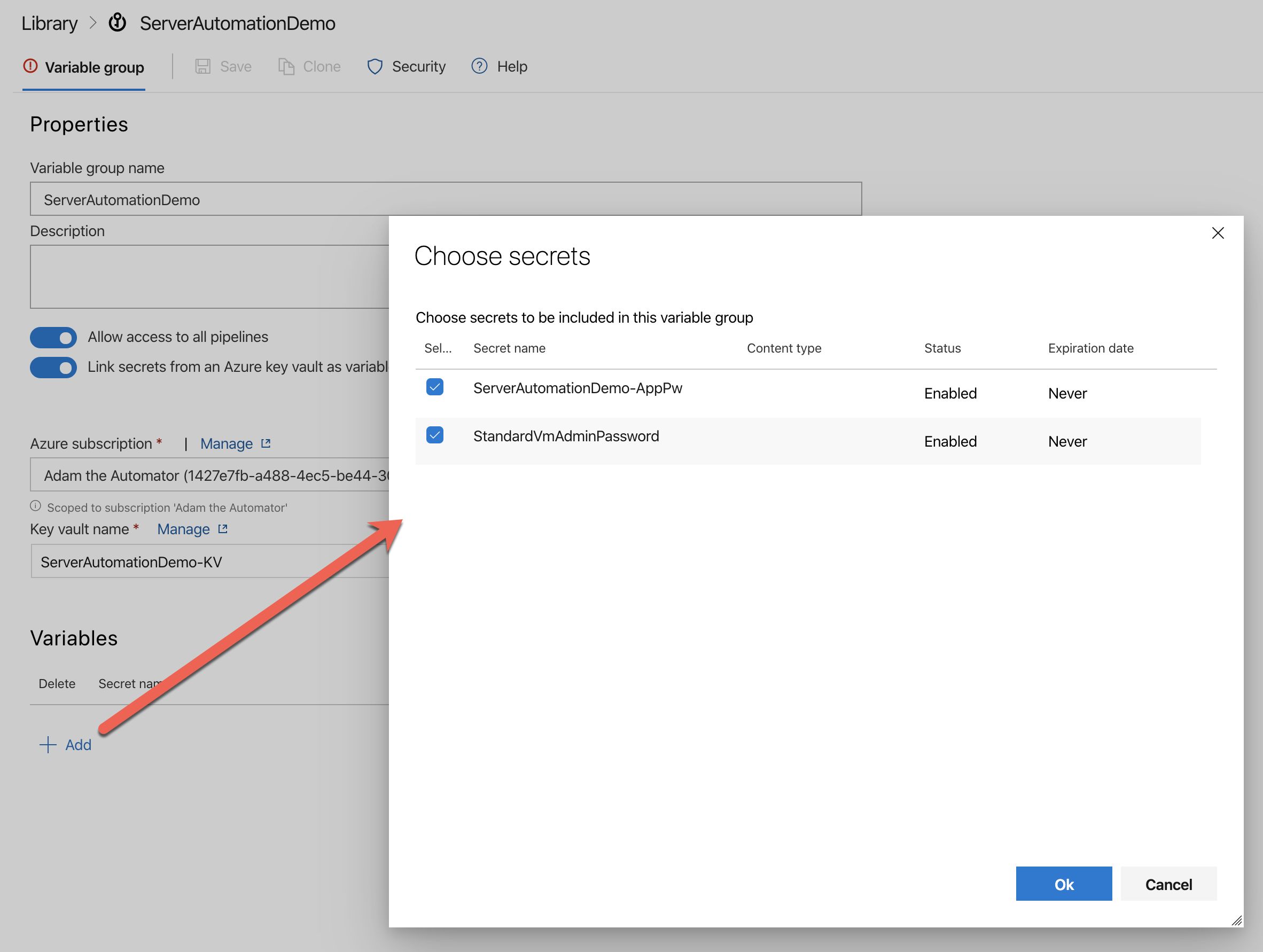Click the Clone documents icon

click(286, 66)
